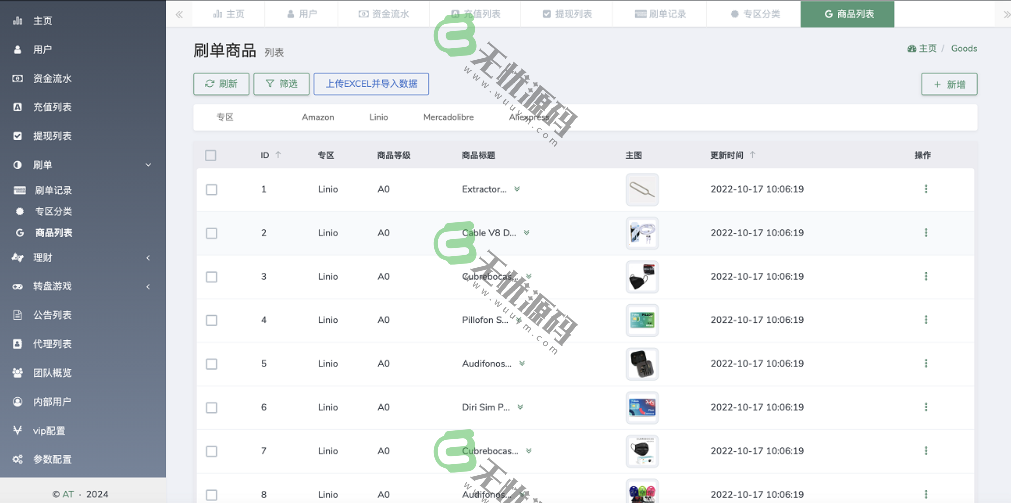
Task: Click 上传EXCEL并导入数据 button
Action: coord(371,84)
